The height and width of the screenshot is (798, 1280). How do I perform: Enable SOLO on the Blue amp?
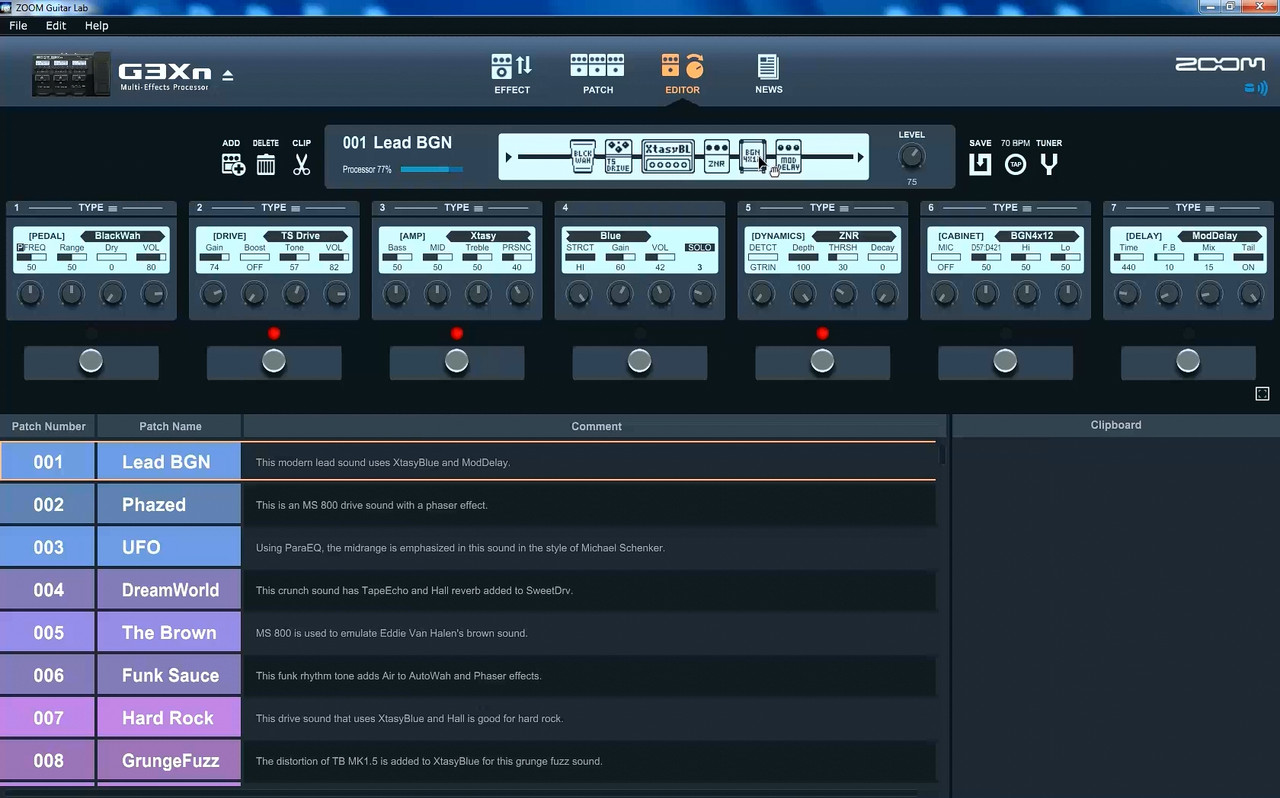click(699, 247)
